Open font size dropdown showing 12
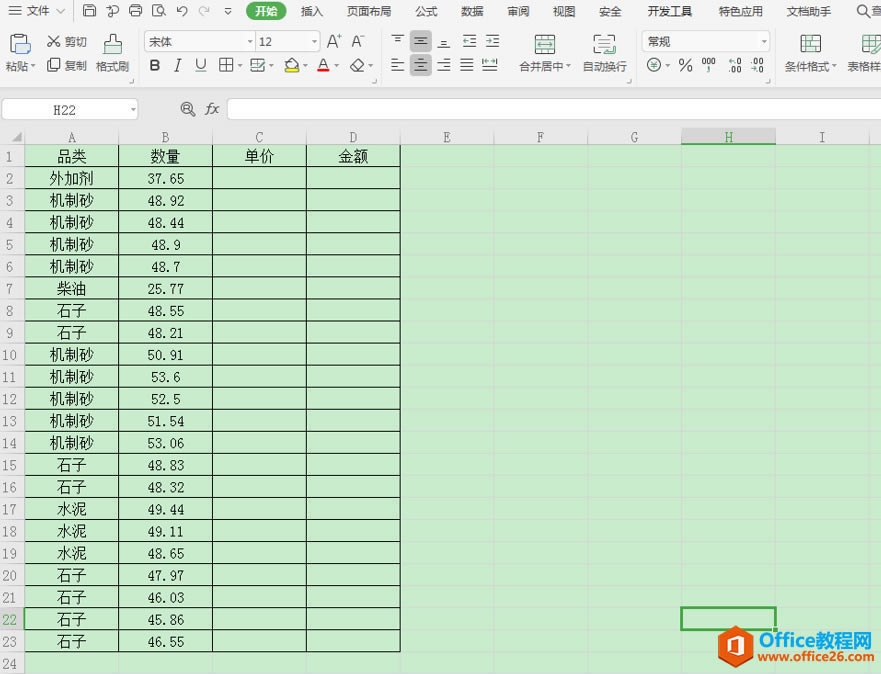The width and height of the screenshot is (881, 674). 314,42
